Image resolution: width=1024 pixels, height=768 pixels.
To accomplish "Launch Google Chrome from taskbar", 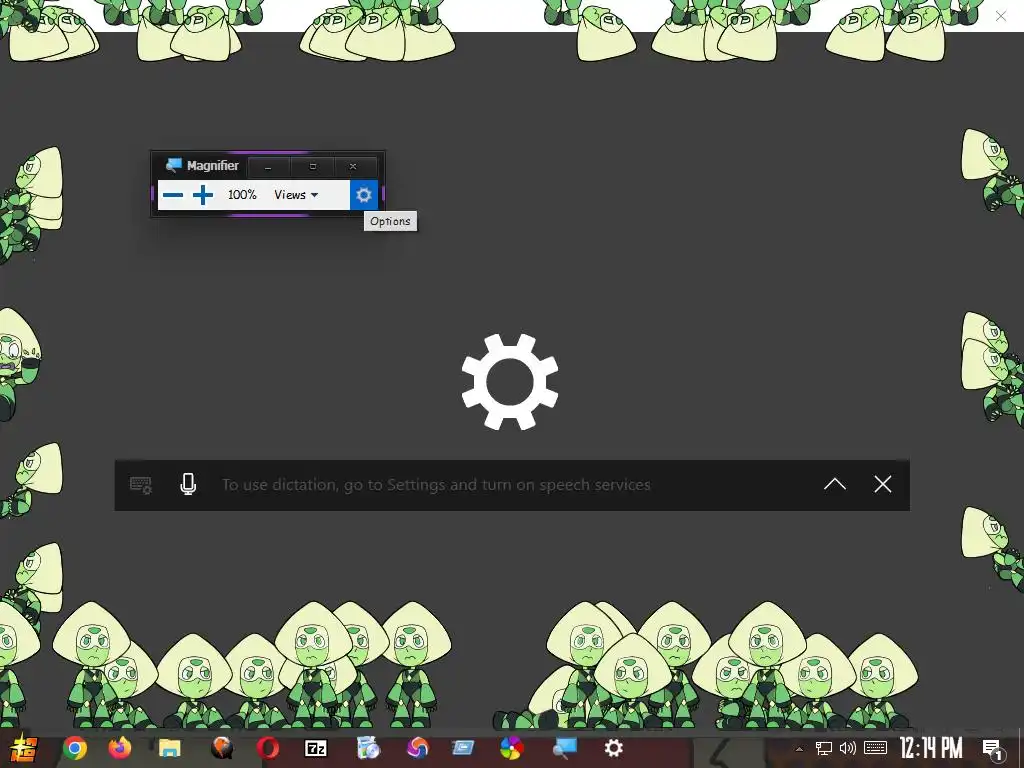I will coord(74,748).
